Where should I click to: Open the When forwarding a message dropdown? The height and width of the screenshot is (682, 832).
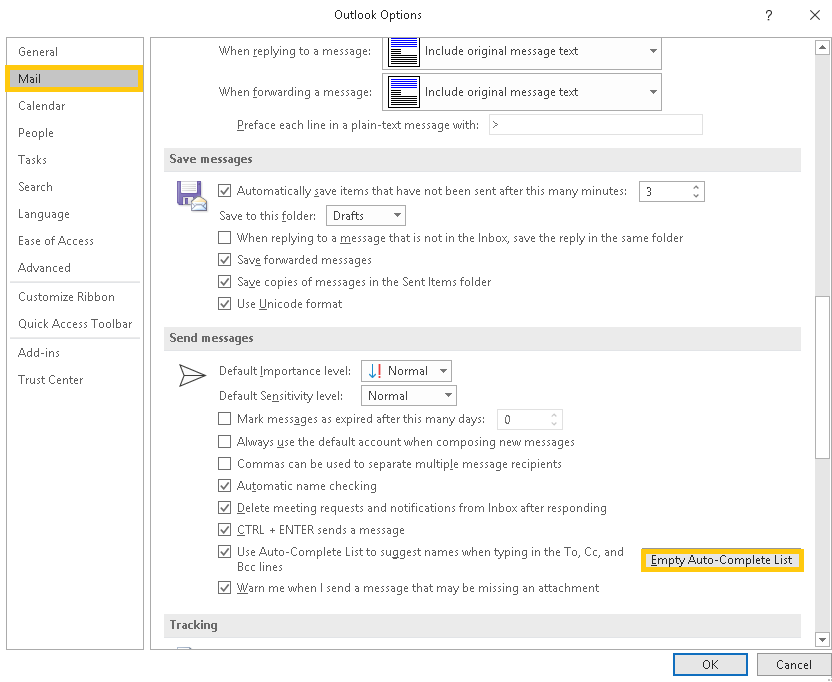tap(522, 92)
